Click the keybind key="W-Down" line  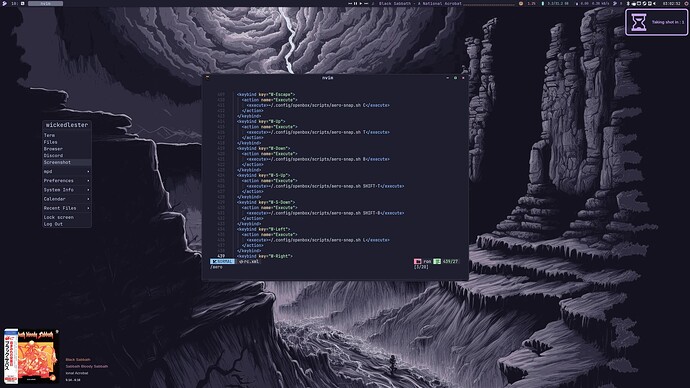click(x=263, y=148)
